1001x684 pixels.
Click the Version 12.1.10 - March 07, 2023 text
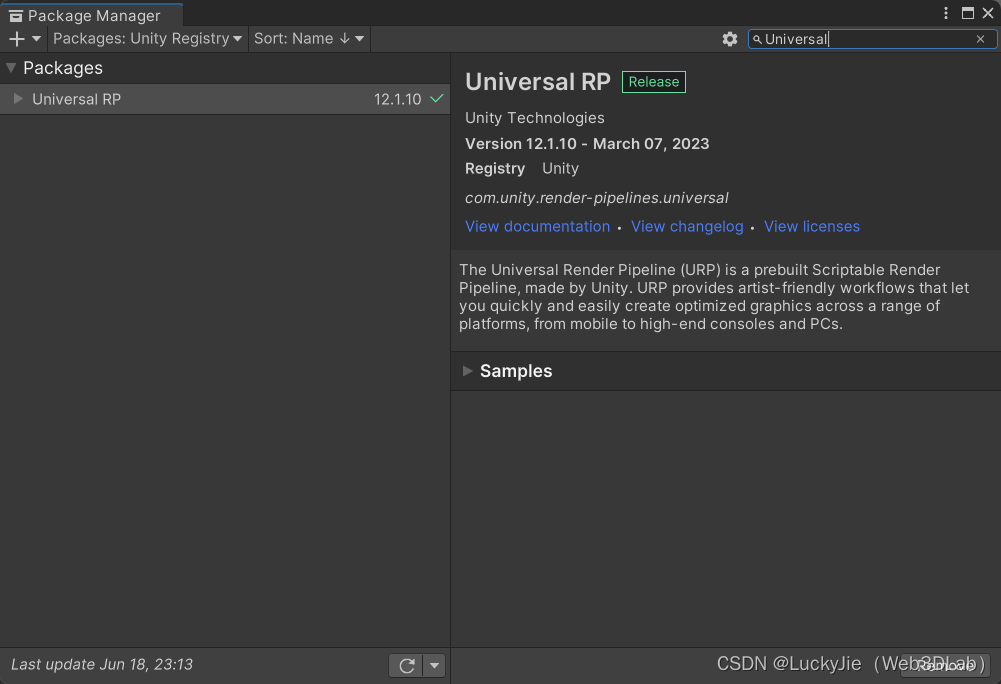587,144
